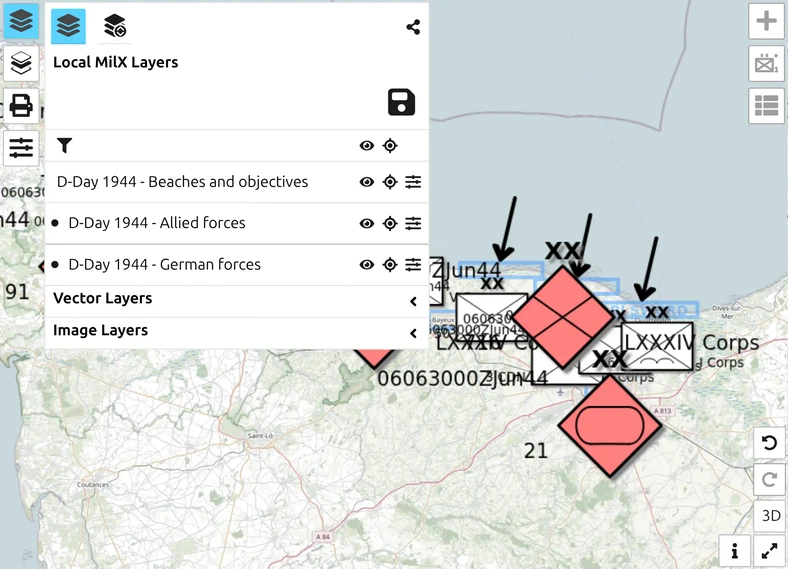Zoom to Beaches and objectives layer
Viewport: 788px width, 569px height.
(390, 182)
